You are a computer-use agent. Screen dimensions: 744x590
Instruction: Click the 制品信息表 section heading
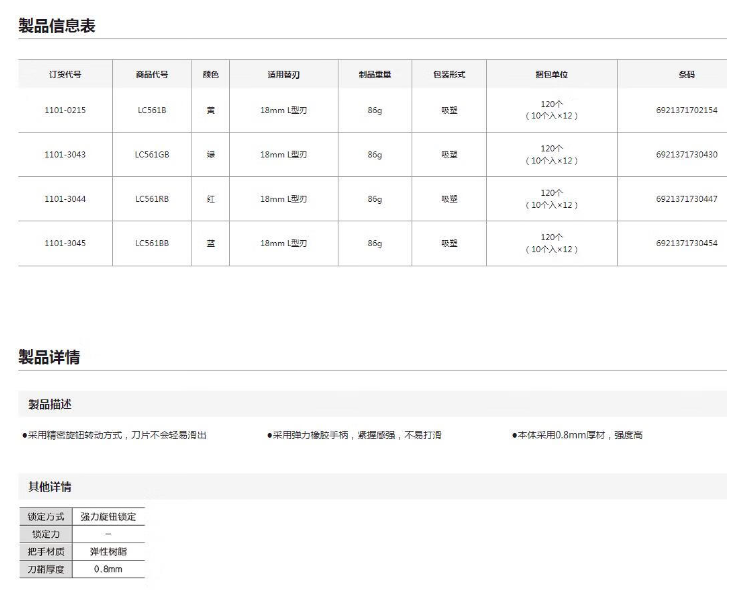[x=57, y=25]
